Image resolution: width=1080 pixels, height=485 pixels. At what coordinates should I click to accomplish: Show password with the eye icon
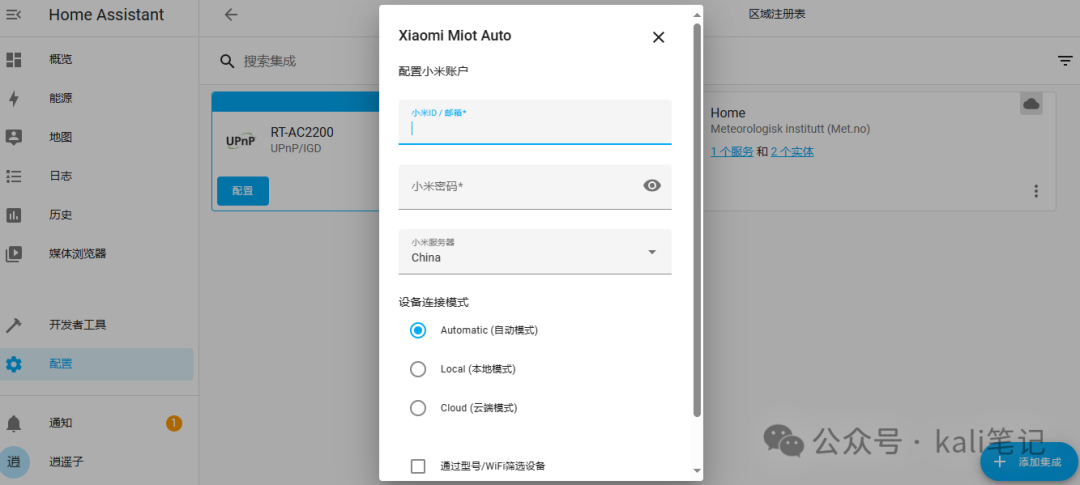coord(652,185)
